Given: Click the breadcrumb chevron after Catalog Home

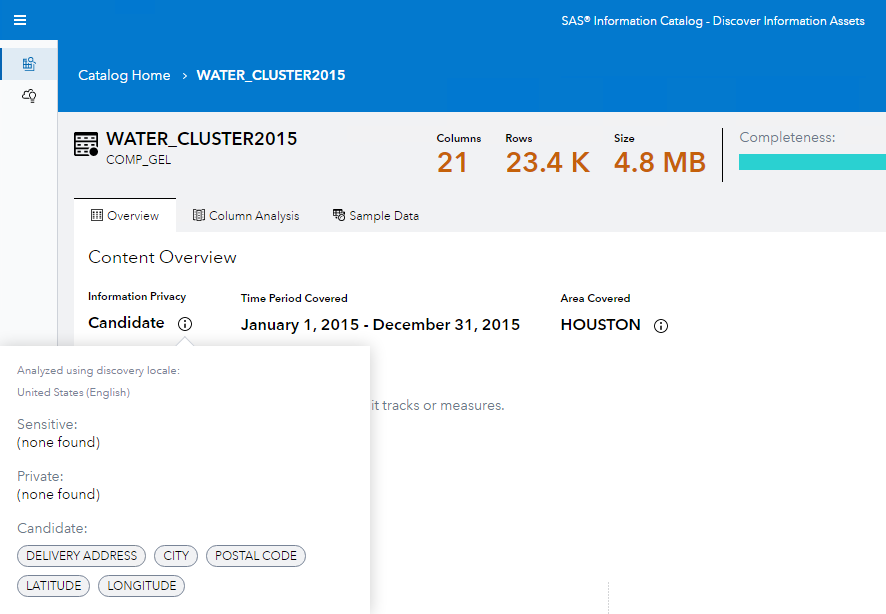Looking at the screenshot, I should click(185, 76).
